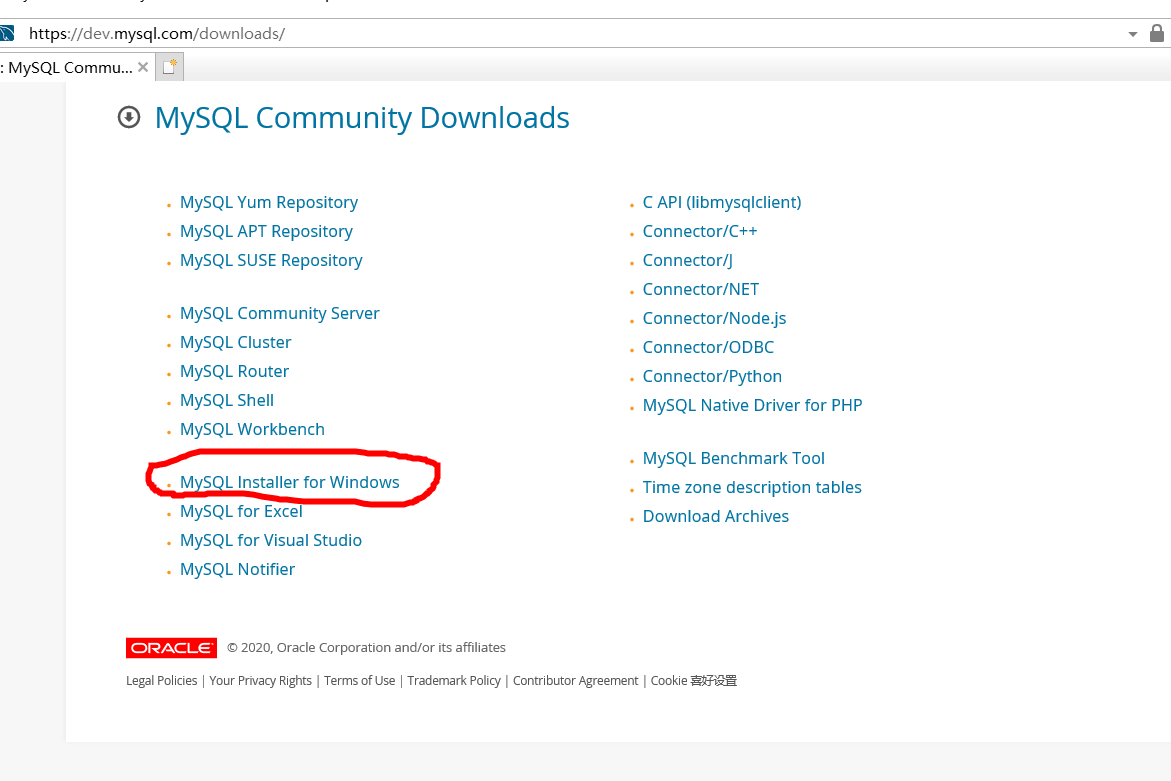This screenshot has width=1171, height=781.
Task: Open the MySQL for Excel link
Action: pos(241,511)
